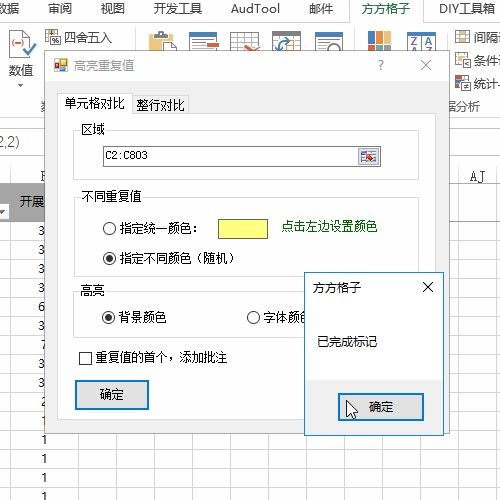
Task: Click the Z-A sort icon in ribbon
Action: [421, 41]
